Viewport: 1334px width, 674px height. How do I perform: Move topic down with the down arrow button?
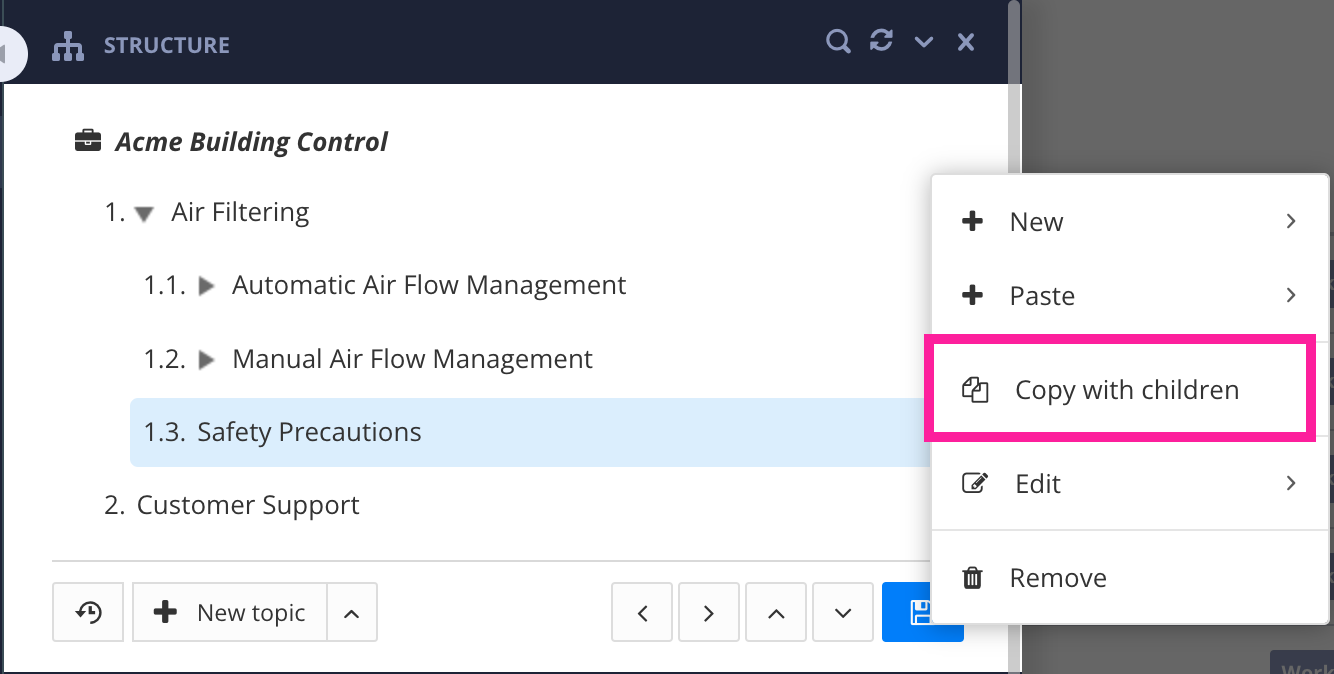pyautogui.click(x=843, y=612)
